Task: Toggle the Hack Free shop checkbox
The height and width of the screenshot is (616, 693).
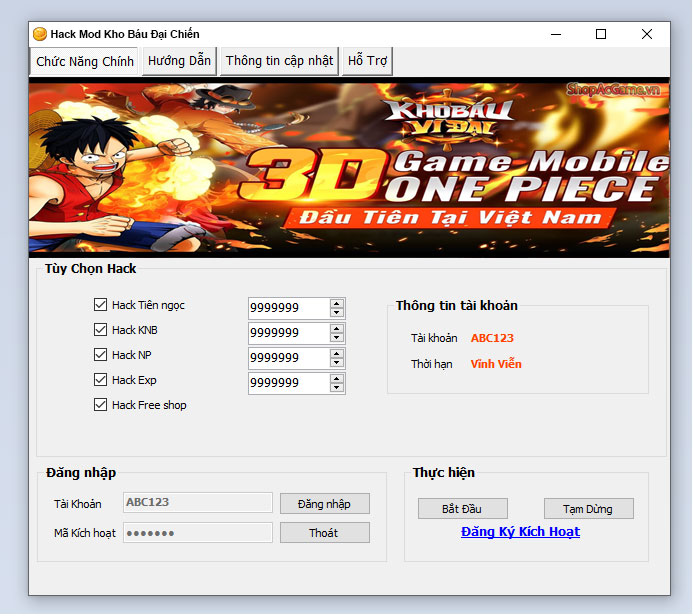Action: click(x=100, y=405)
